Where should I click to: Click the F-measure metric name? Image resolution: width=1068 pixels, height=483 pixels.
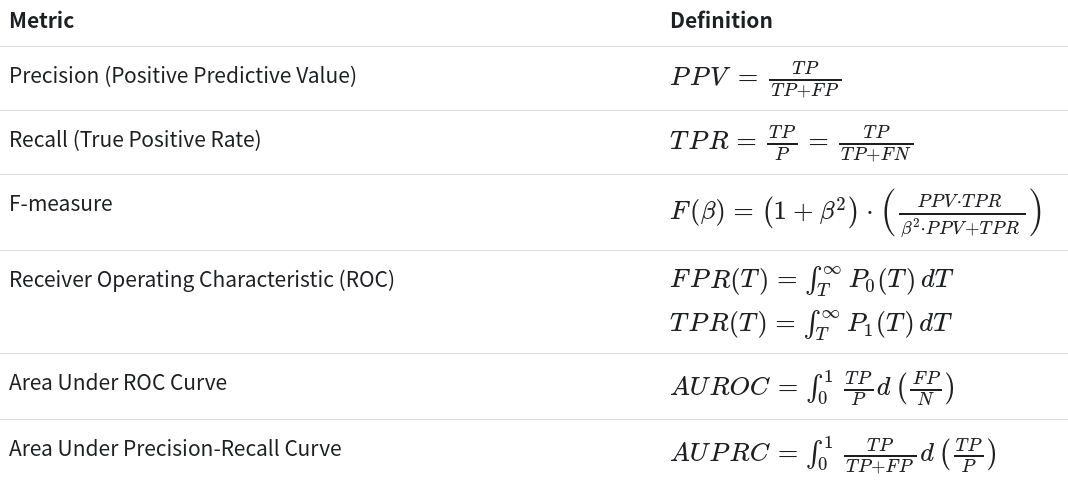61,203
